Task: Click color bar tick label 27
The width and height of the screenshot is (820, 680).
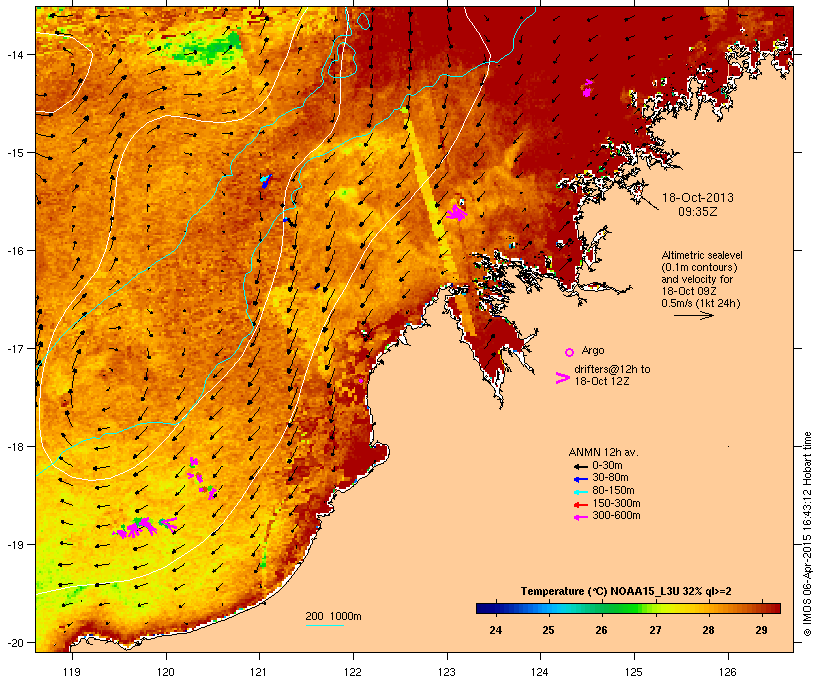Action: point(655,630)
